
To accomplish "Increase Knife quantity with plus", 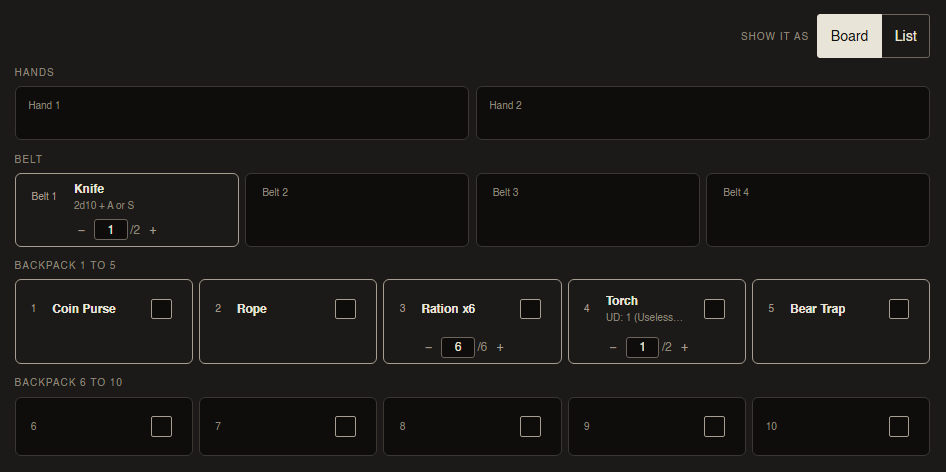I will [x=153, y=230].
